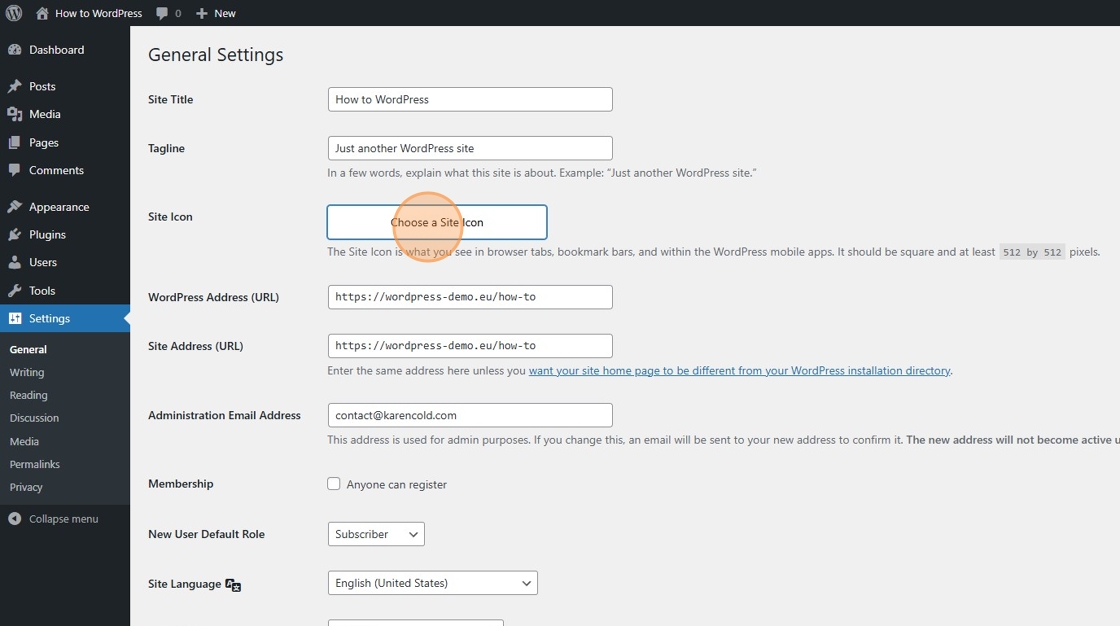Click the Posts pushpin icon
Image resolution: width=1120 pixels, height=626 pixels.
pos(14,86)
